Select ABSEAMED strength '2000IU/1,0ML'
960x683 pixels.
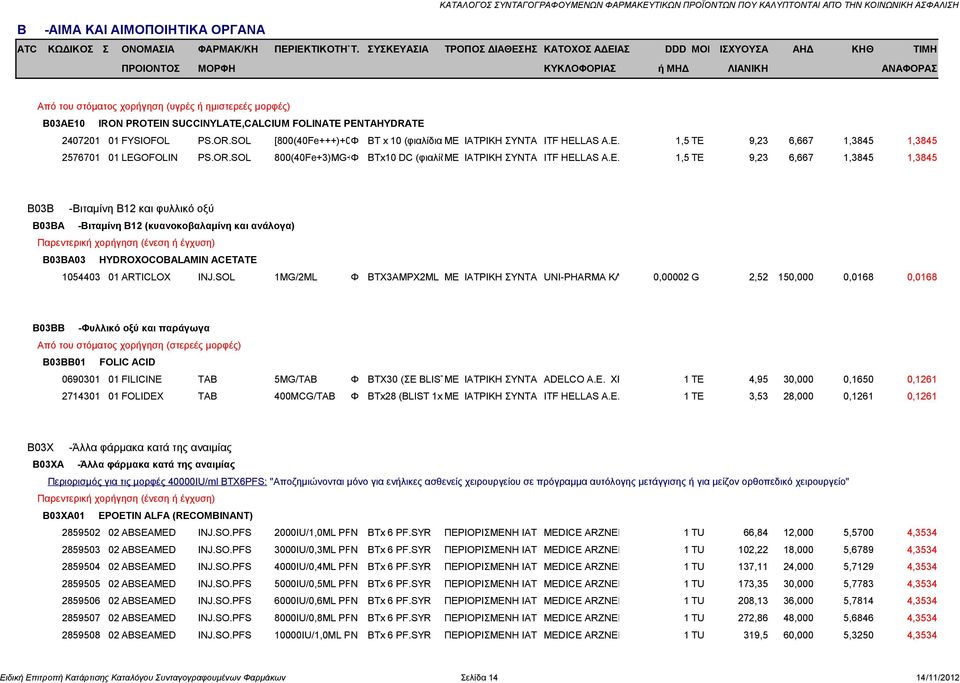click(304, 533)
